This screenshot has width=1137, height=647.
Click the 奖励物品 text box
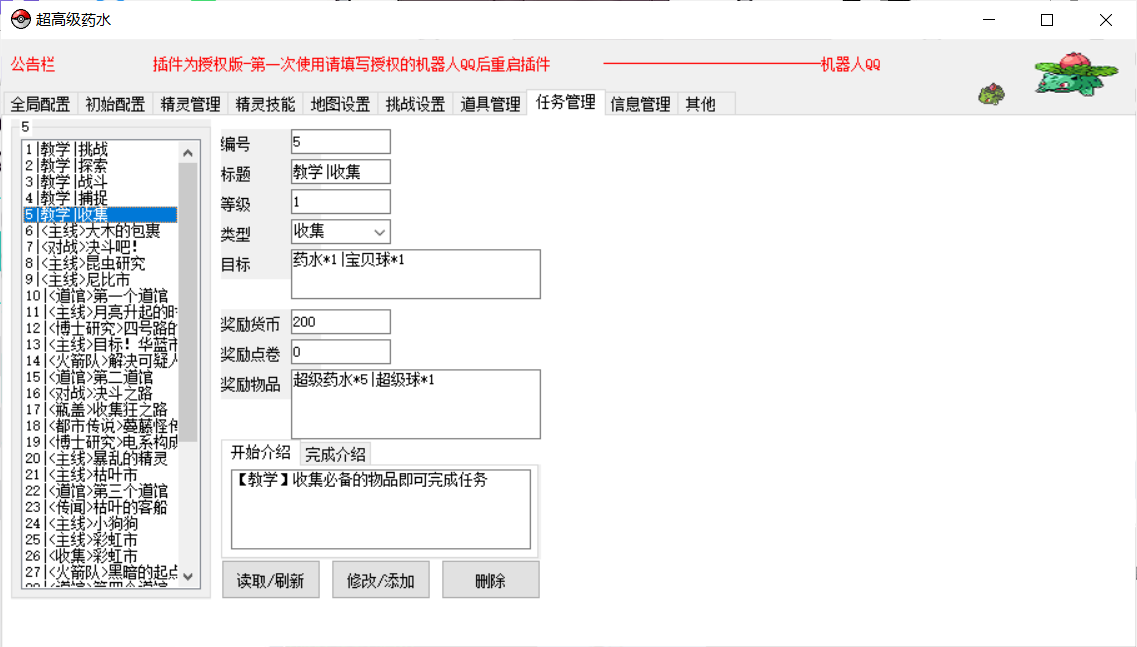pos(415,404)
